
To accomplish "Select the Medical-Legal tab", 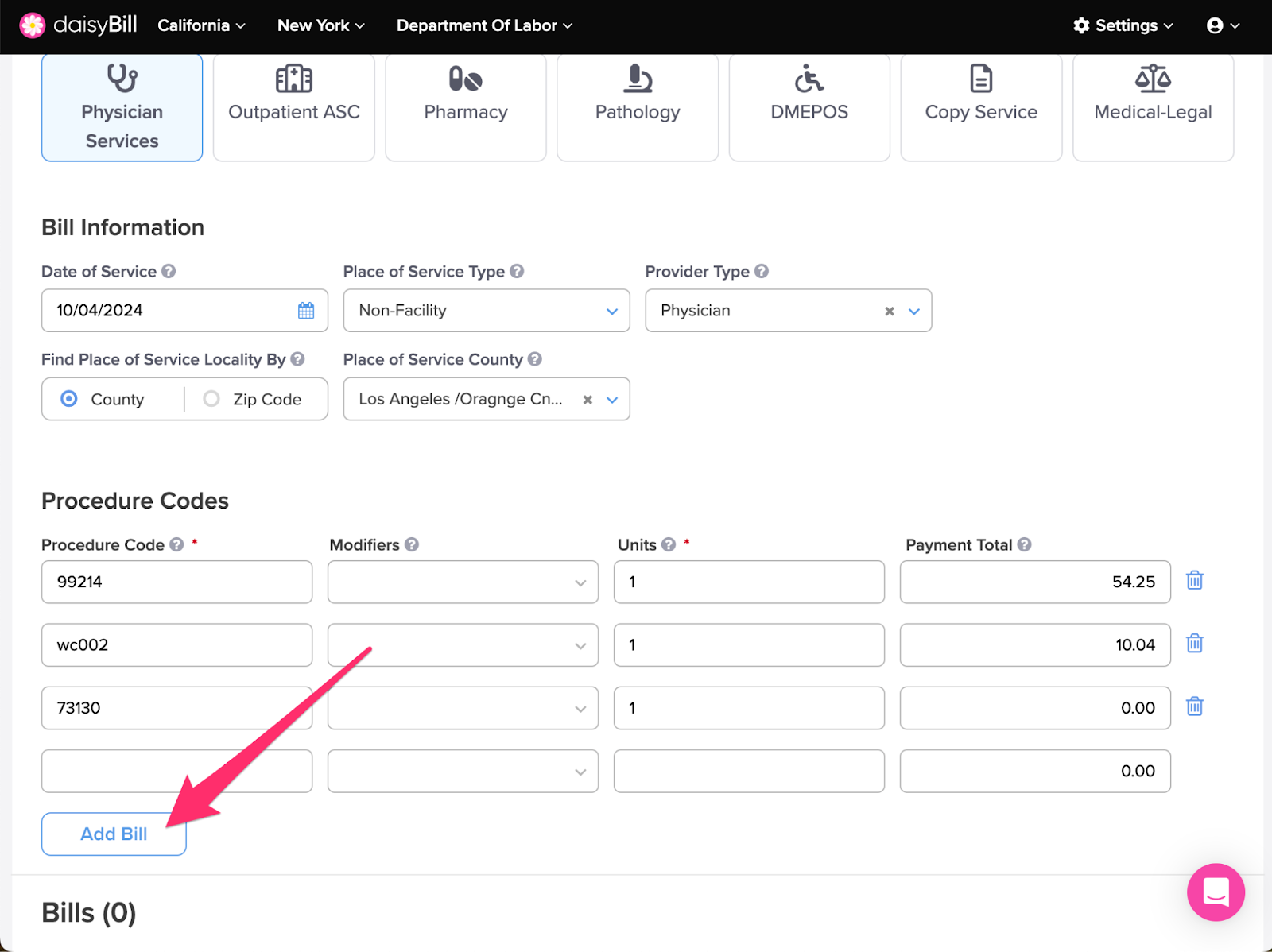I will 1154,107.
